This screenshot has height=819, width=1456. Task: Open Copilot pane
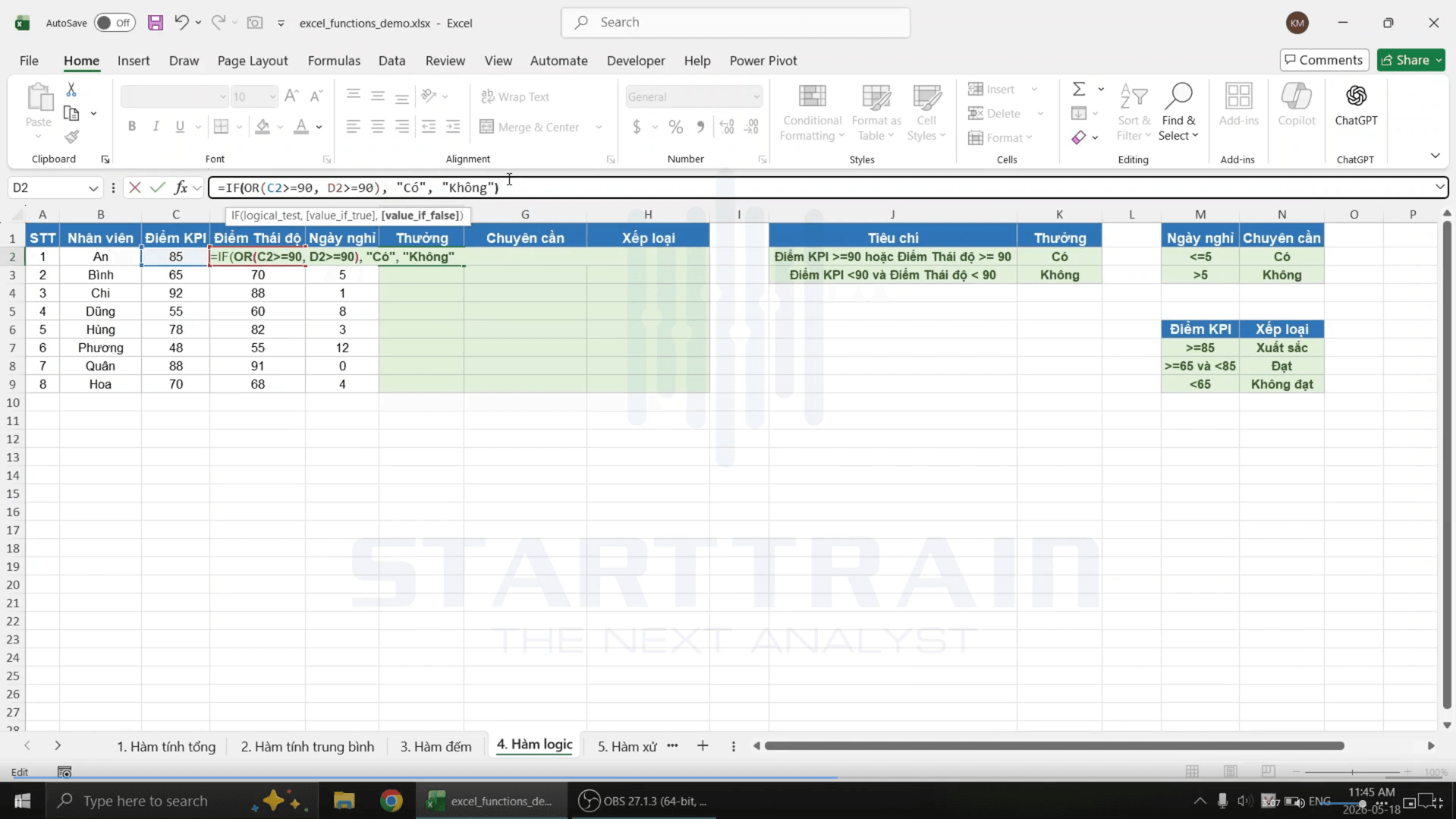(x=1296, y=106)
